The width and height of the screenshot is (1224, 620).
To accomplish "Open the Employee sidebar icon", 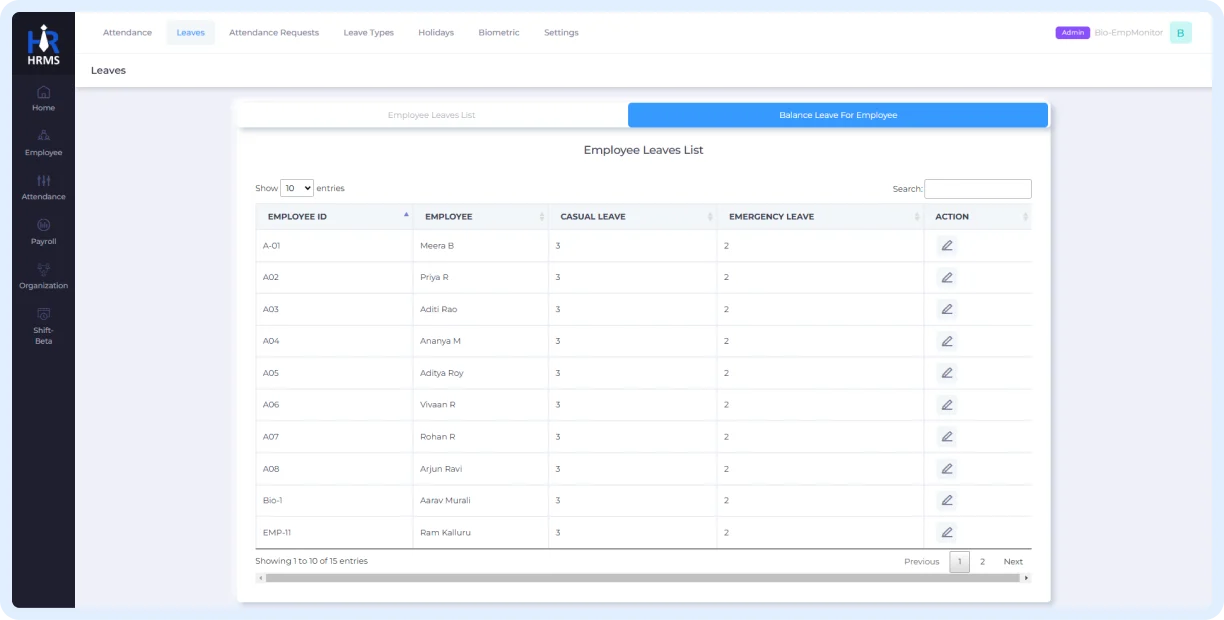I will pos(43,142).
